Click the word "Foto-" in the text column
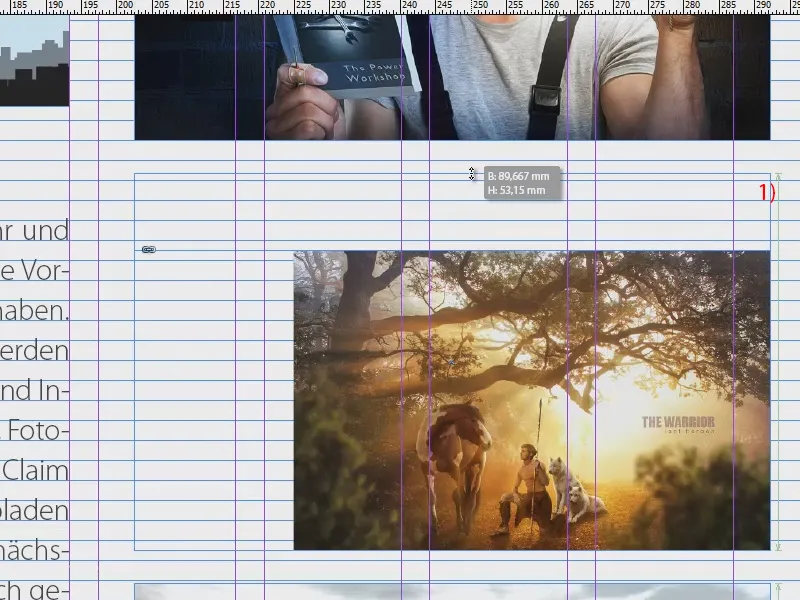The width and height of the screenshot is (800, 600). coord(38,431)
